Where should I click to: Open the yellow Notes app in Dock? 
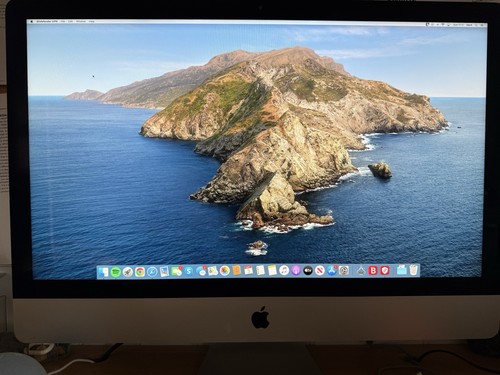[x=272, y=270]
